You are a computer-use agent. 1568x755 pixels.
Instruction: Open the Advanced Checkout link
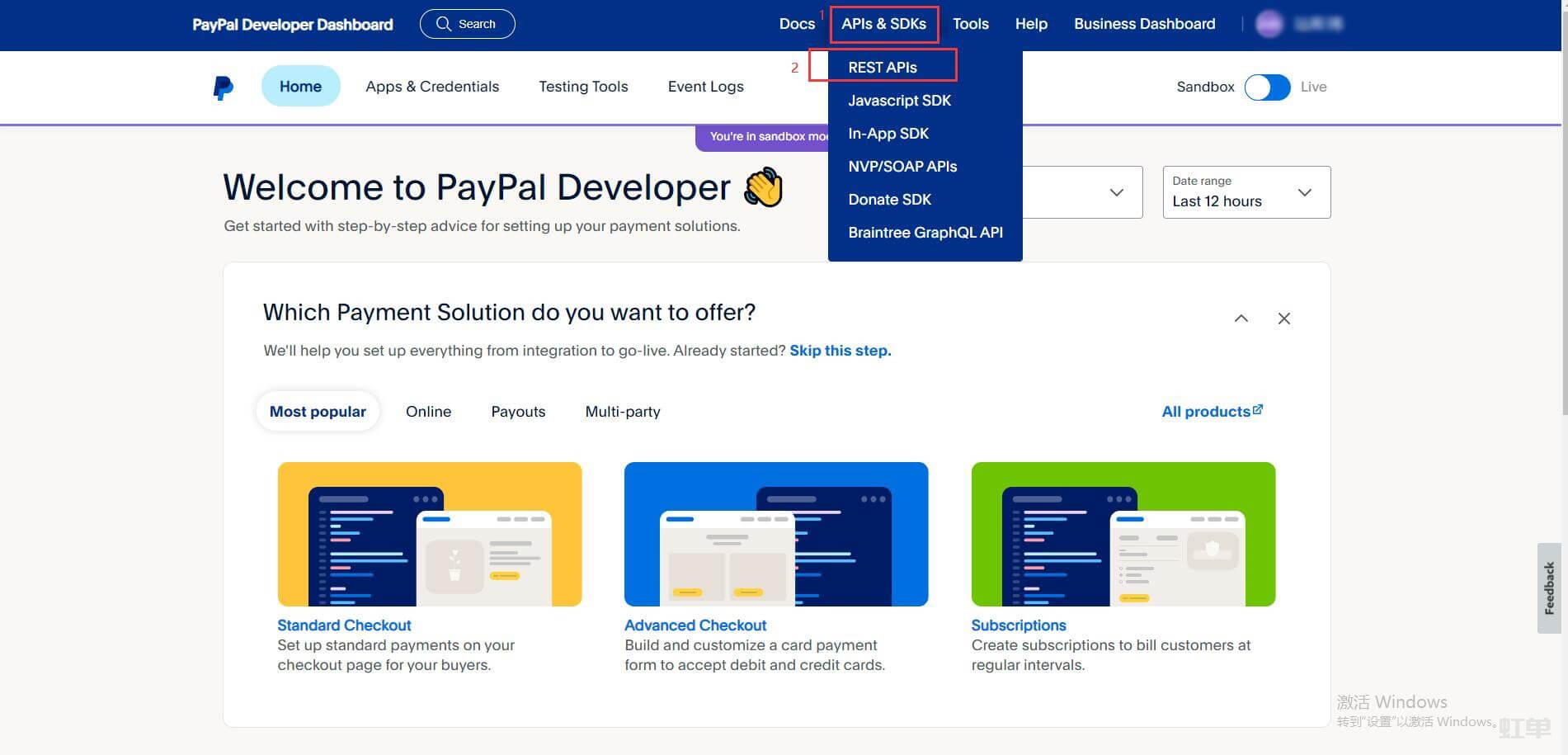coord(695,625)
